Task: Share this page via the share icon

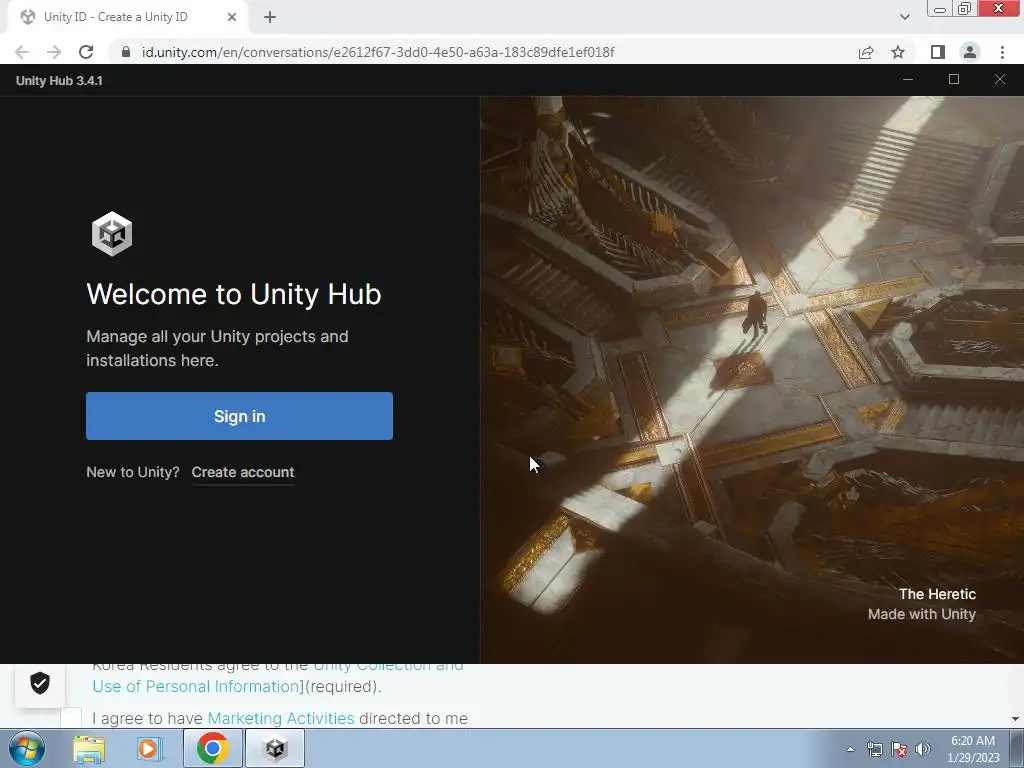Action: [866, 52]
